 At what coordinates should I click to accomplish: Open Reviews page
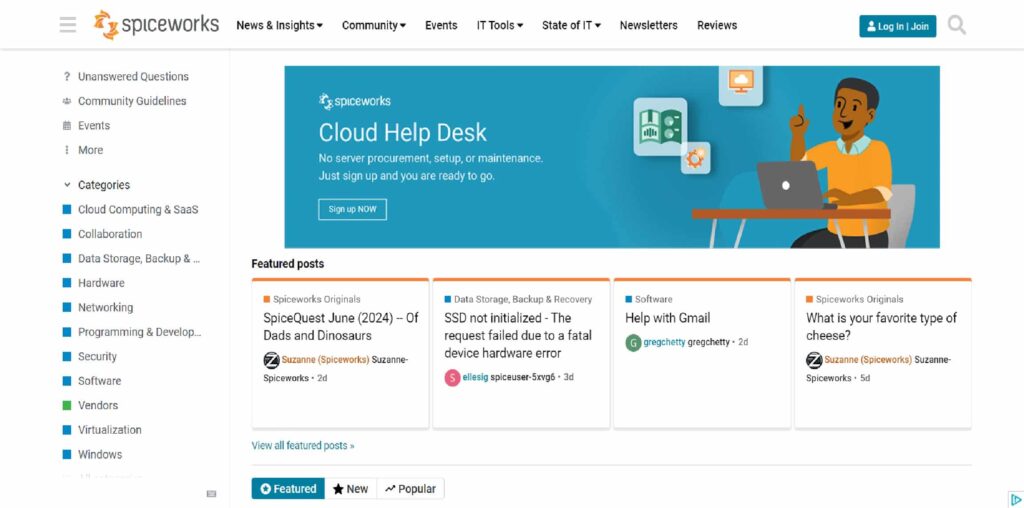pos(716,25)
